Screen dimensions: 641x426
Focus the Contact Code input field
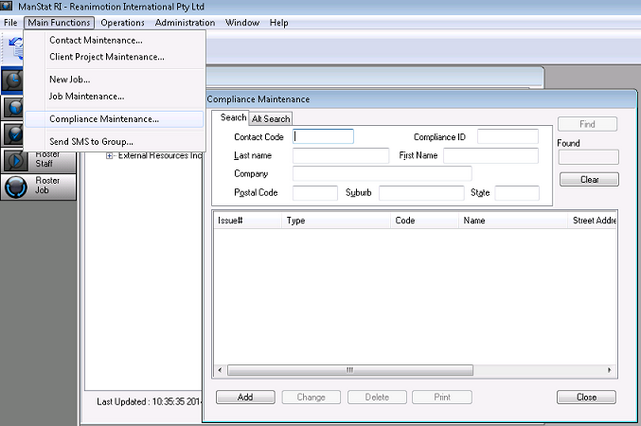pos(323,137)
